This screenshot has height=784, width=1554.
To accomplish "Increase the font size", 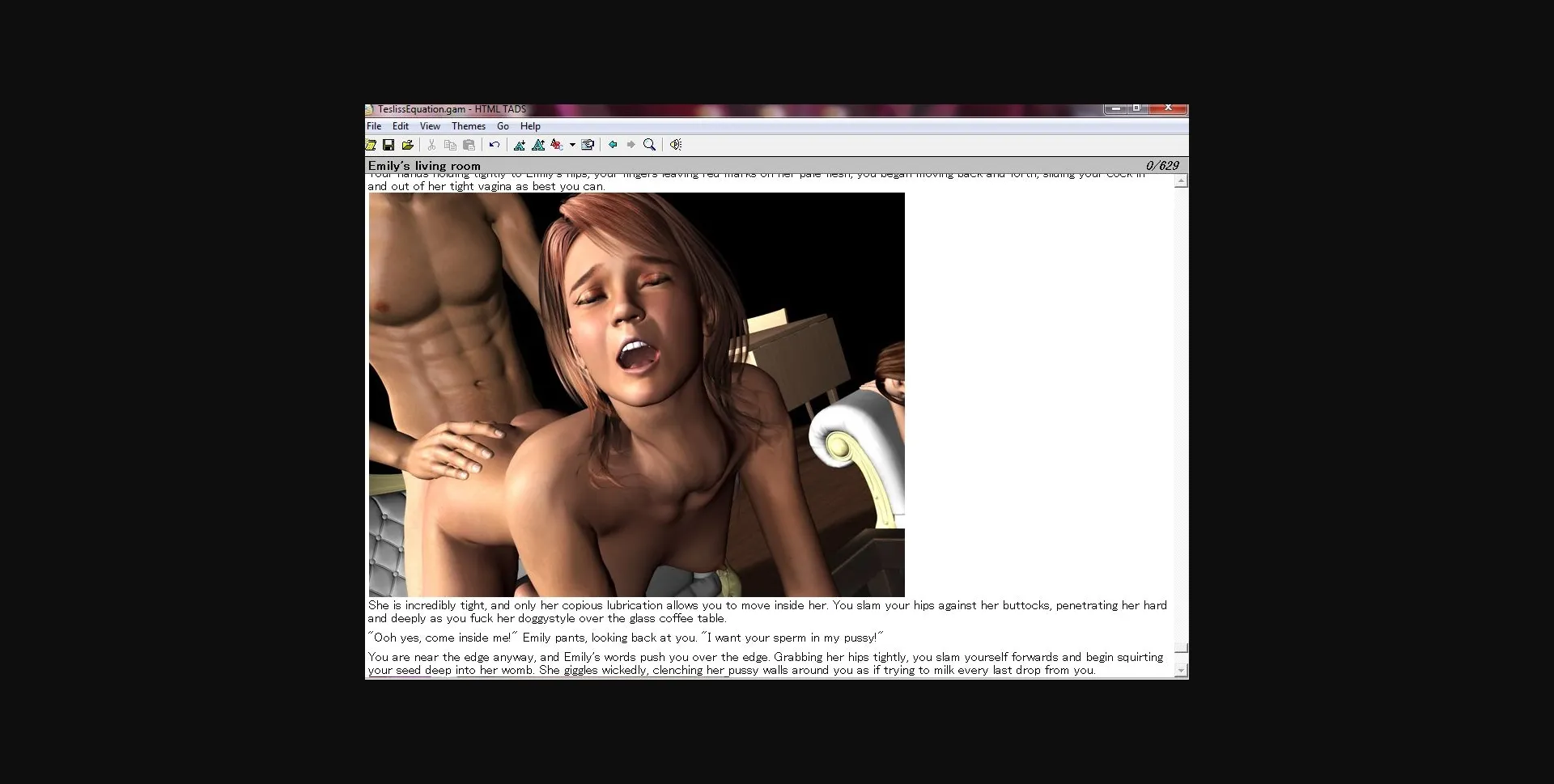I will pos(539,144).
